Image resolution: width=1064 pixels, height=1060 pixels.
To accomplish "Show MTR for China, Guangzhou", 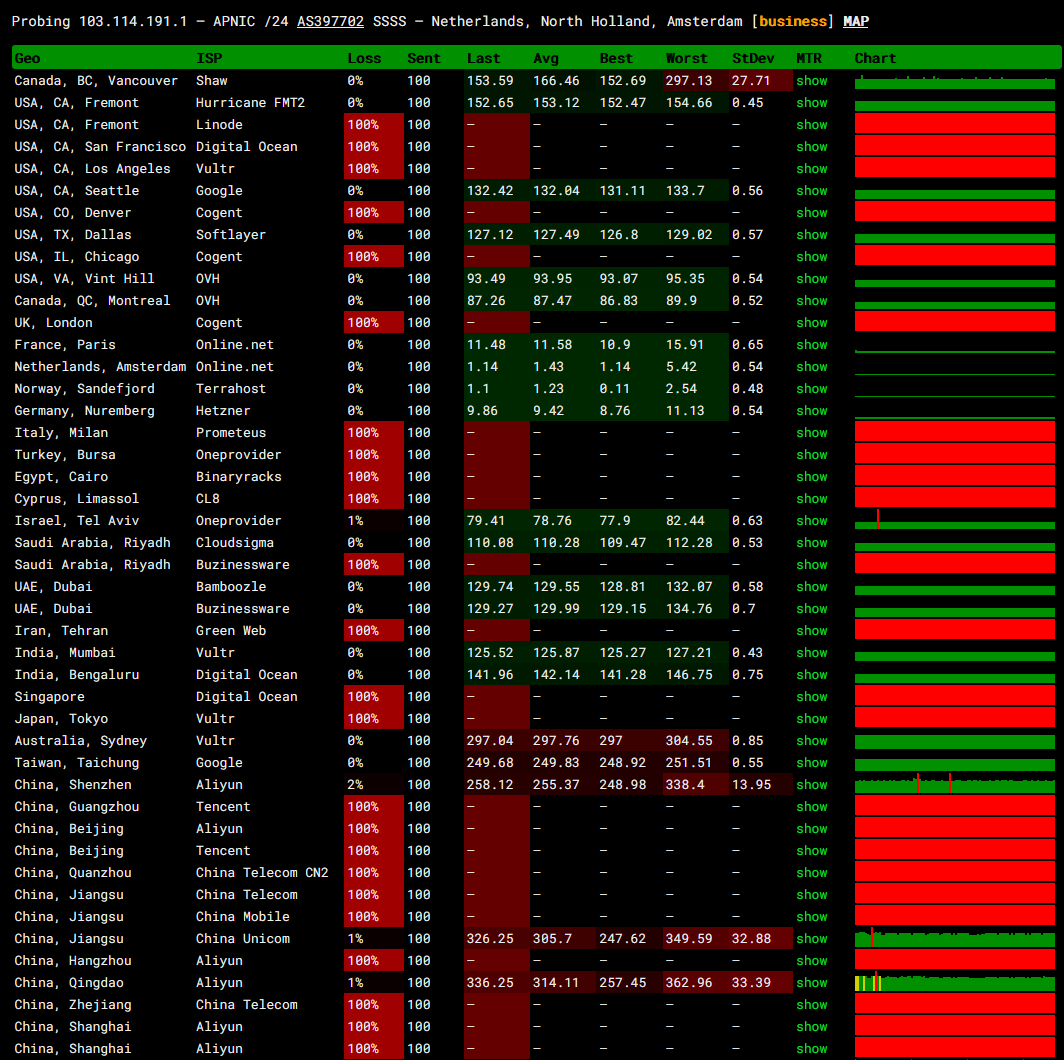I will pyautogui.click(x=812, y=807).
